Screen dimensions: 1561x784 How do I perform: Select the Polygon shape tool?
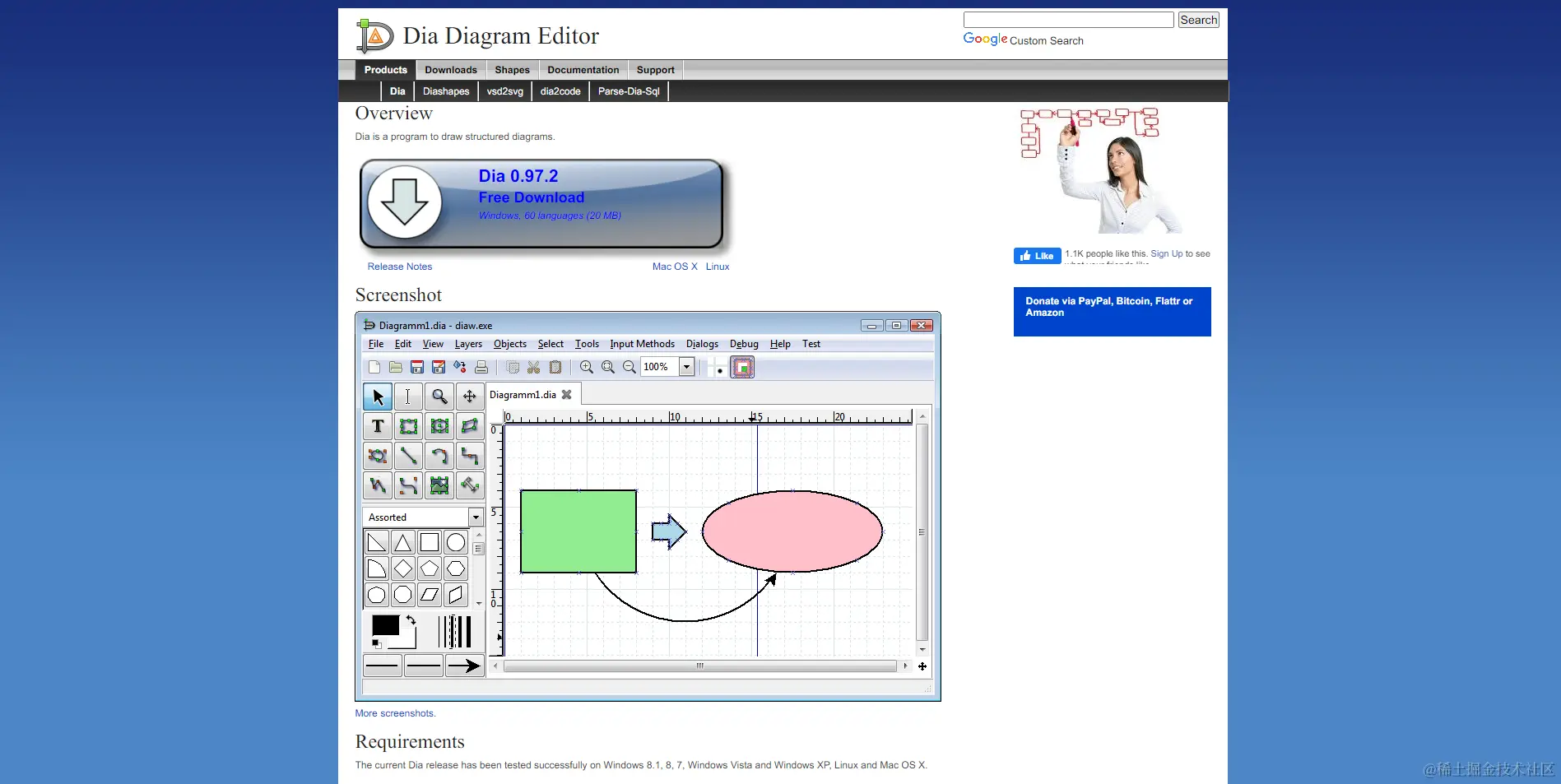470,426
